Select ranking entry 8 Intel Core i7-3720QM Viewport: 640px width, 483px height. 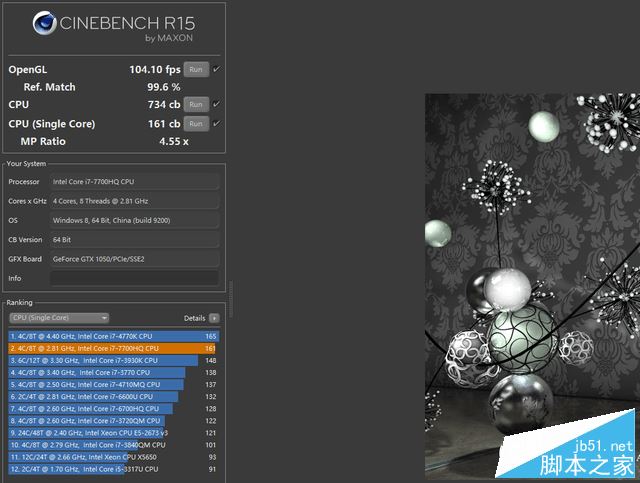113,421
